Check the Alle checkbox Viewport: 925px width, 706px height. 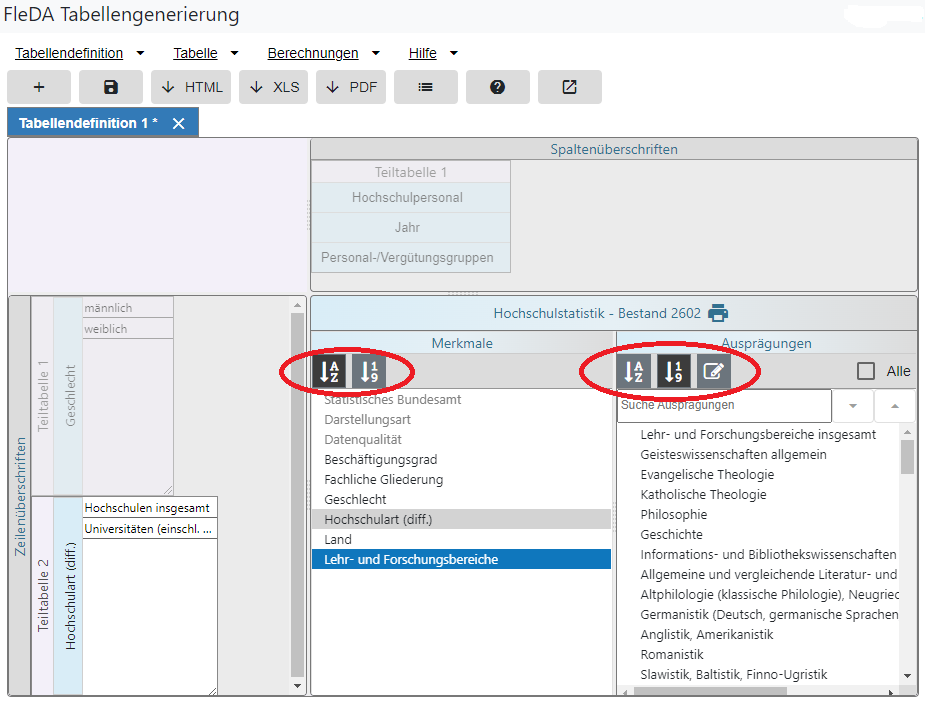pos(866,371)
